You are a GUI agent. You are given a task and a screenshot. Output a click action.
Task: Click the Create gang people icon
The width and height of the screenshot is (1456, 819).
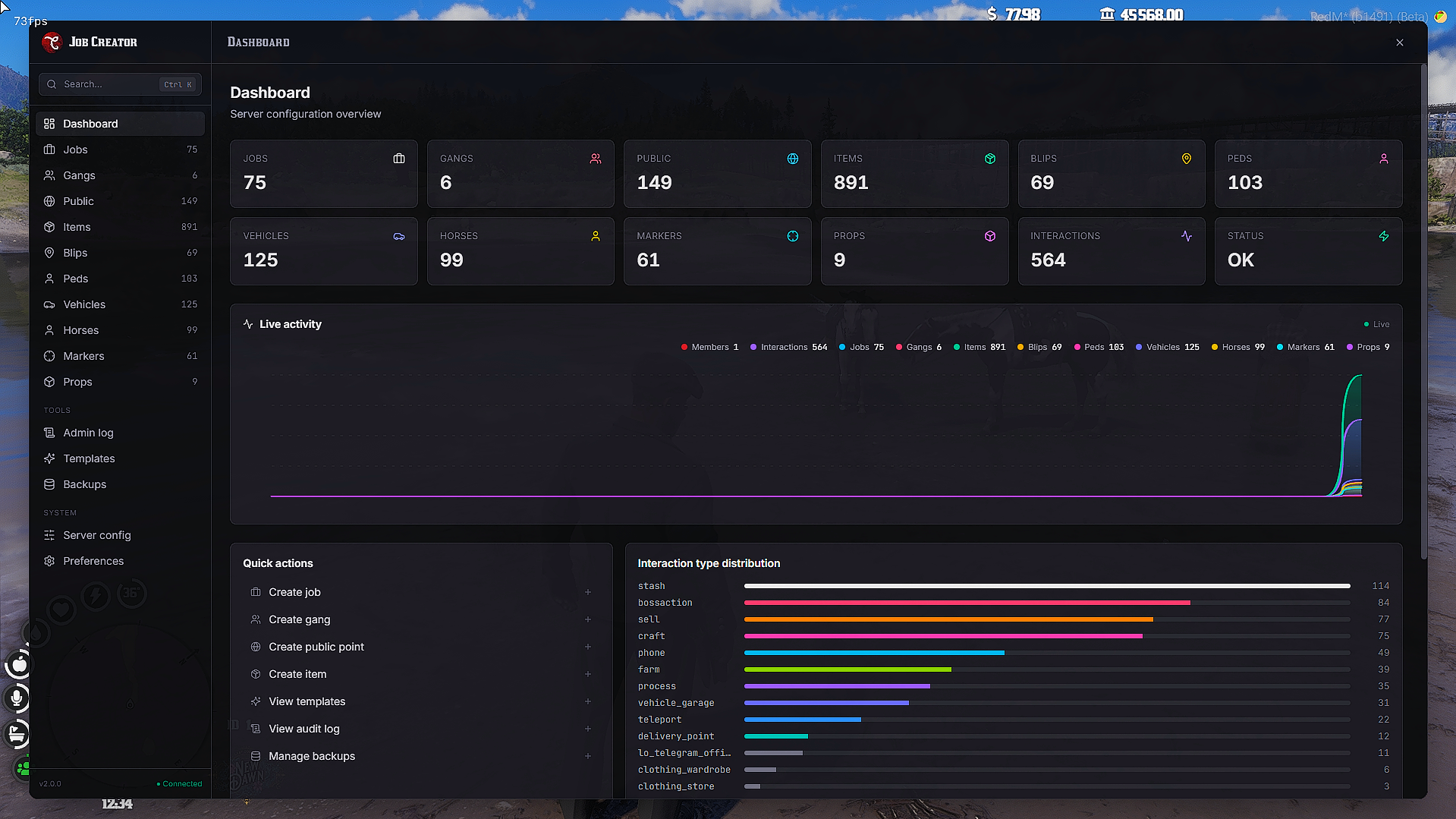tap(256, 619)
